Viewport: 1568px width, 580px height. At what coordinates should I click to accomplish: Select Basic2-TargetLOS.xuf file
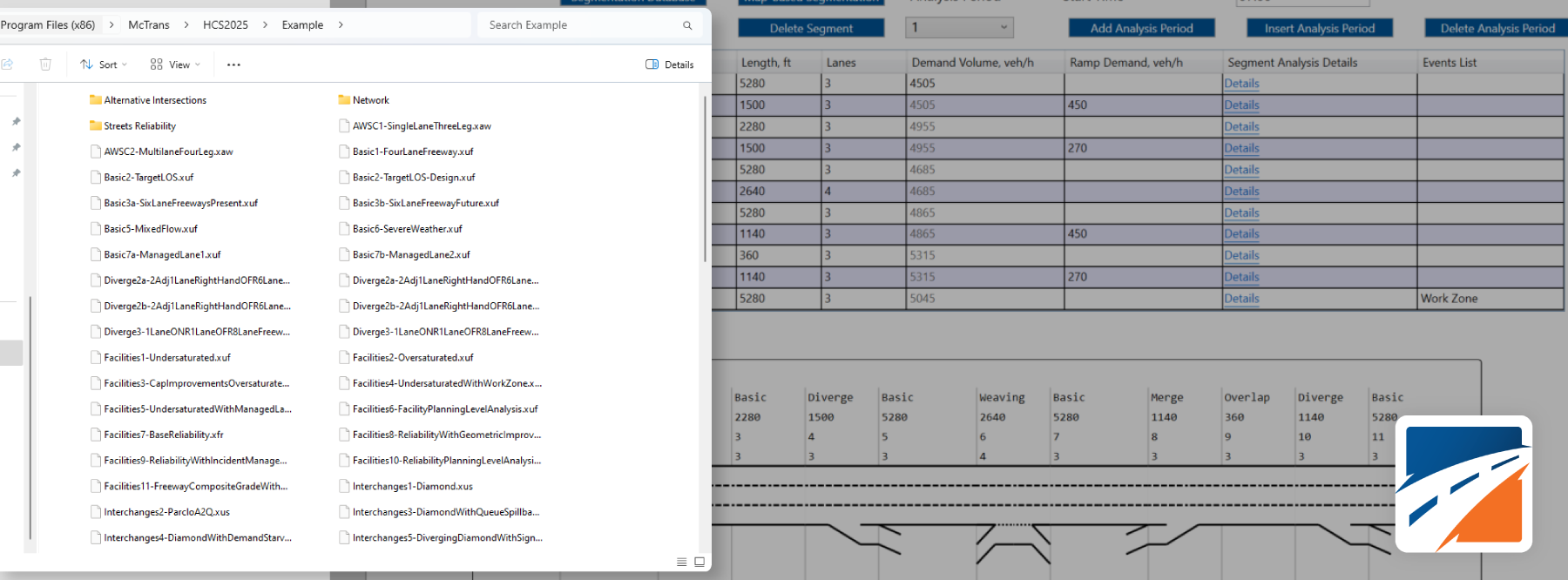point(142,178)
